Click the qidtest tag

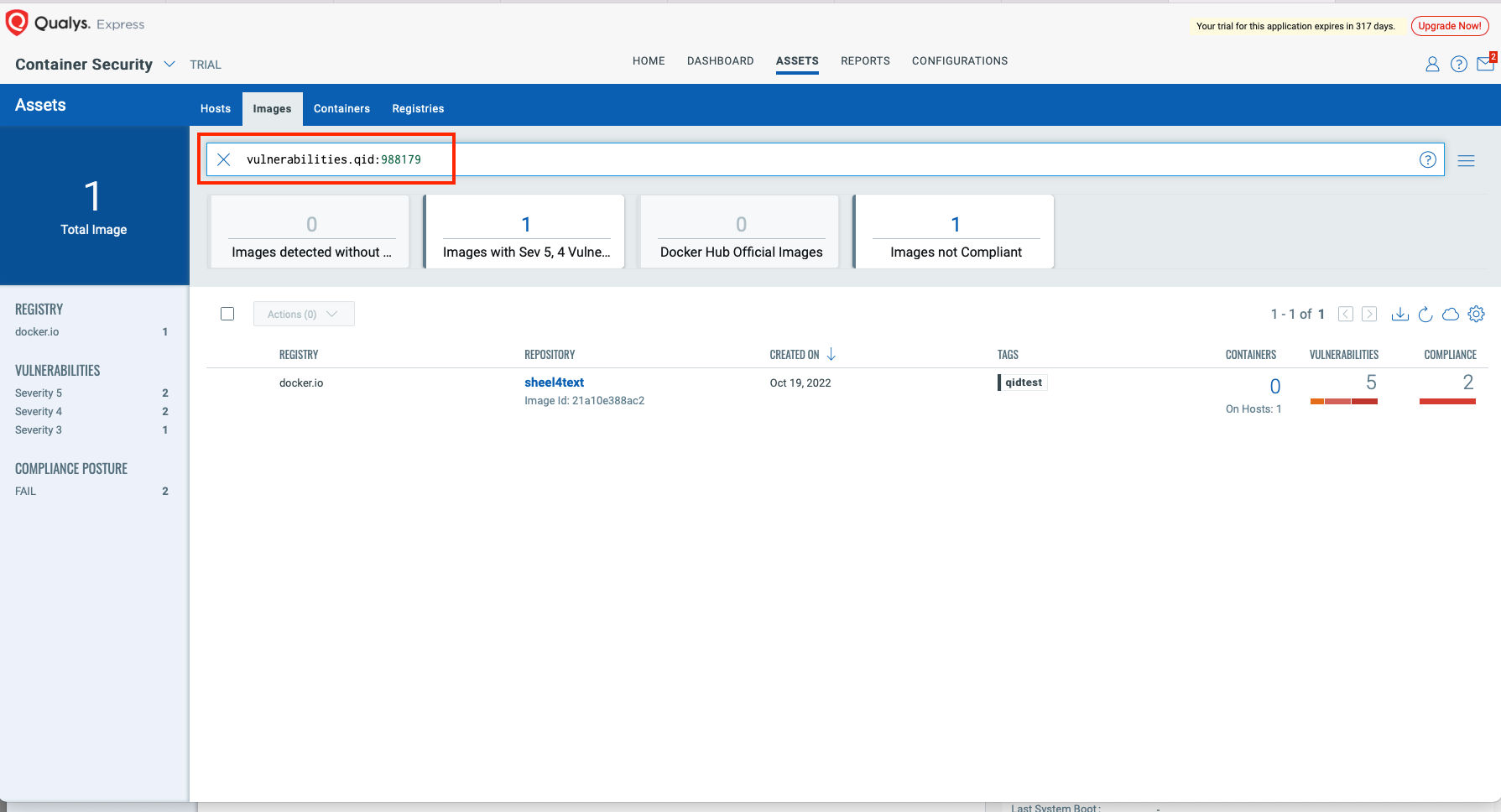coord(1023,383)
